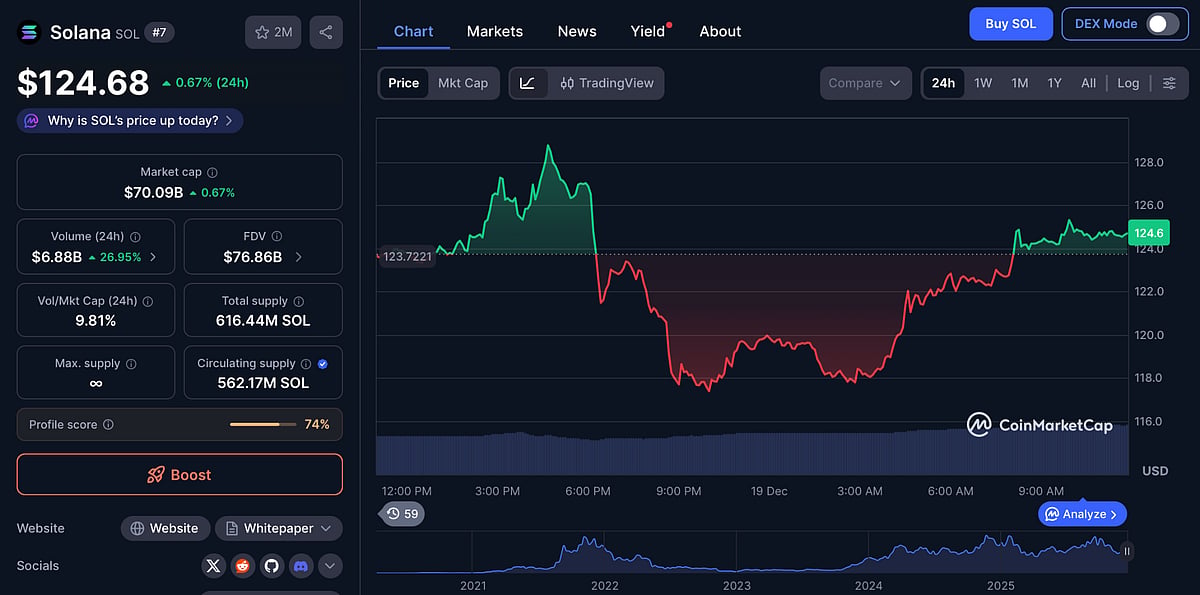
Task: Select the Mkt Cap chart option
Action: pos(463,83)
